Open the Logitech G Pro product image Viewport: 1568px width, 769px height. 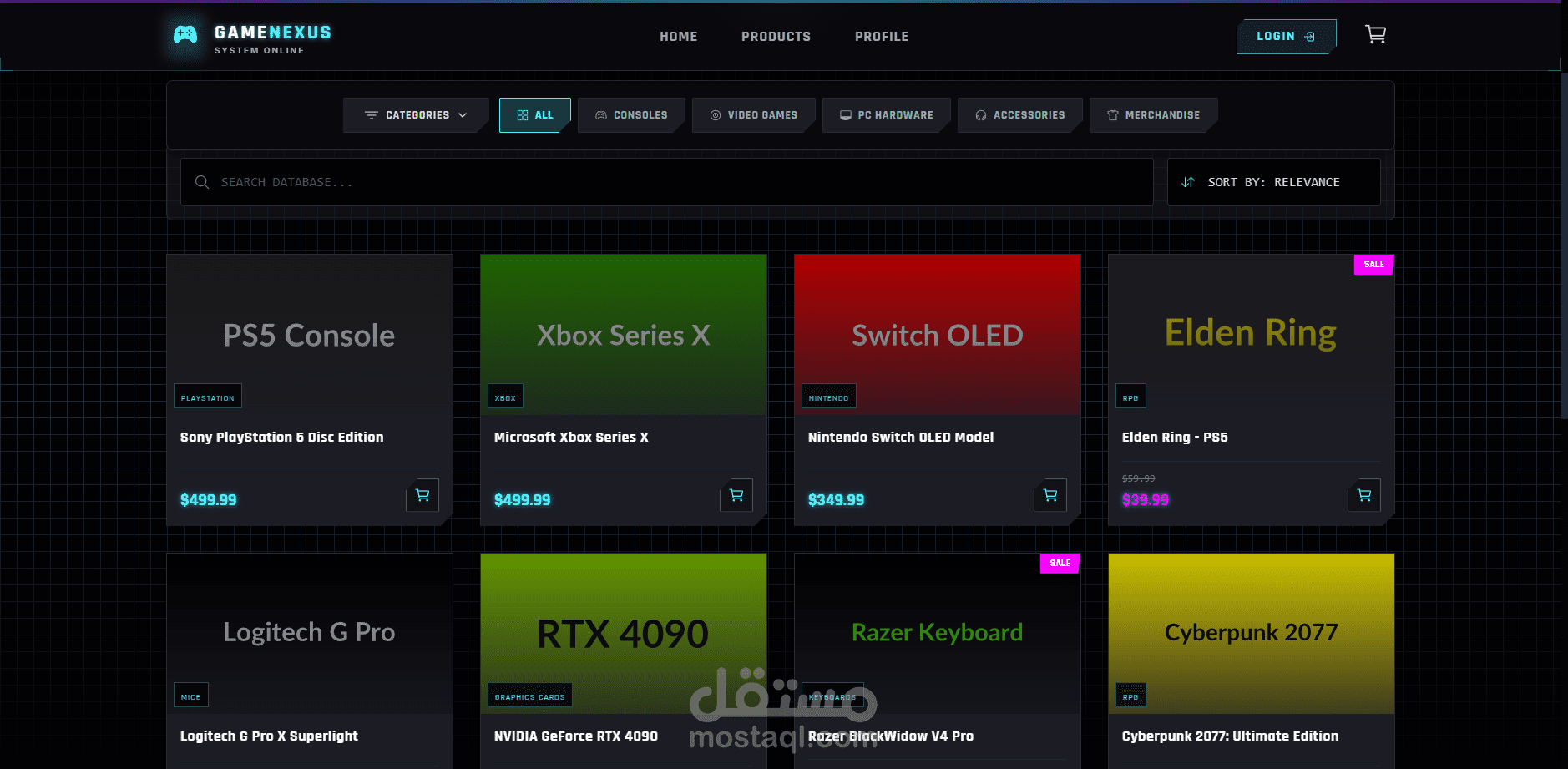tap(310, 633)
